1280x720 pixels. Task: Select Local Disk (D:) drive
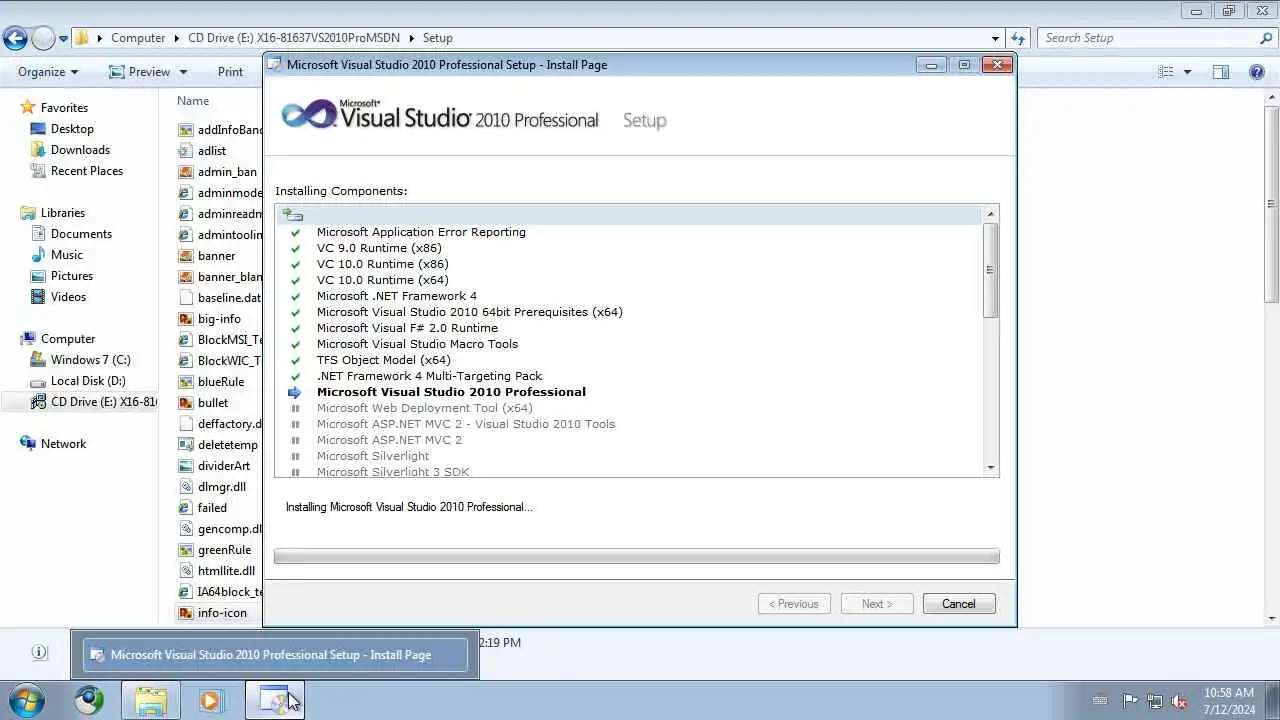(88, 381)
